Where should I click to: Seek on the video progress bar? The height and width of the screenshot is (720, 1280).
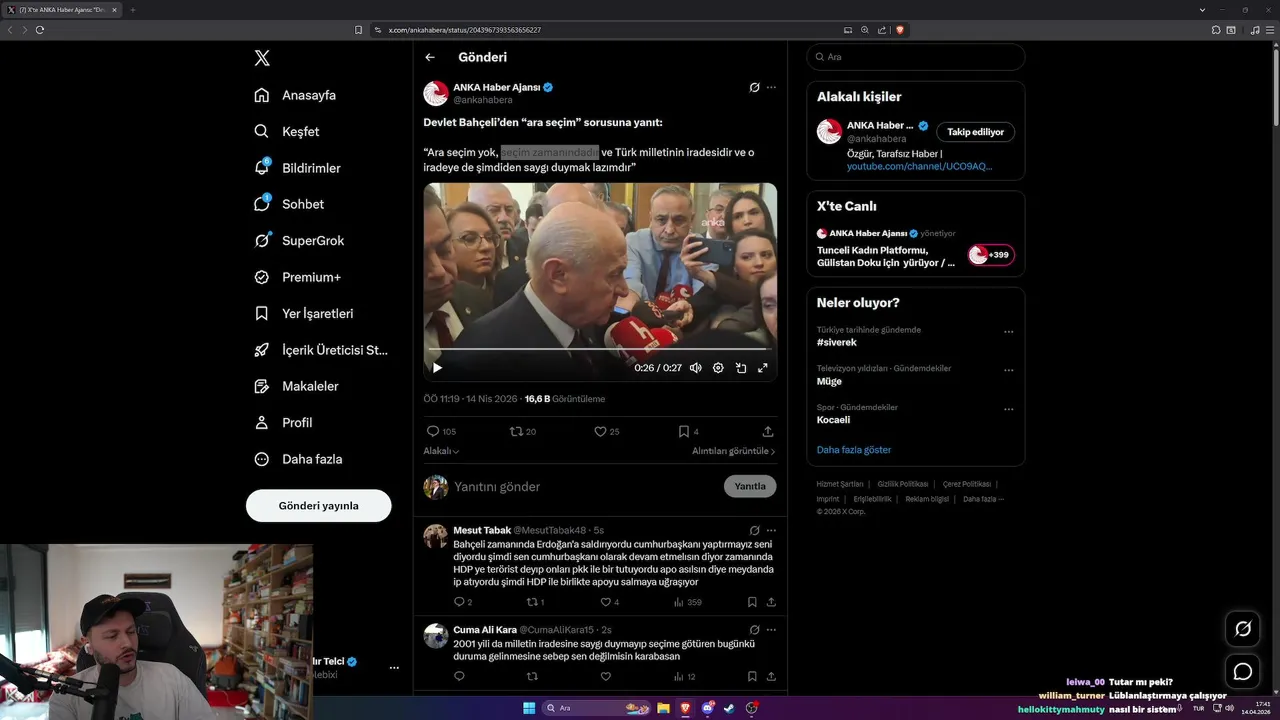(x=599, y=350)
